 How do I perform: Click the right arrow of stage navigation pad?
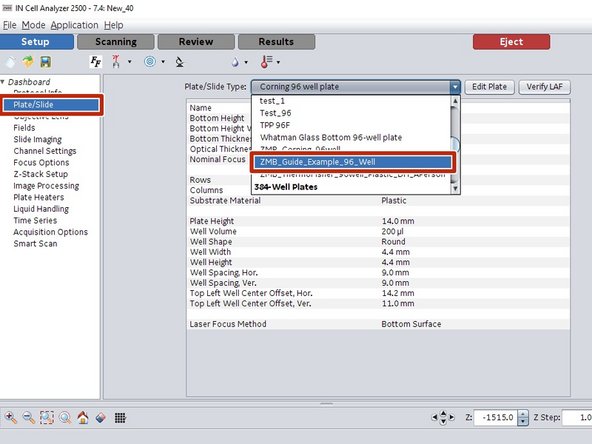point(452,418)
